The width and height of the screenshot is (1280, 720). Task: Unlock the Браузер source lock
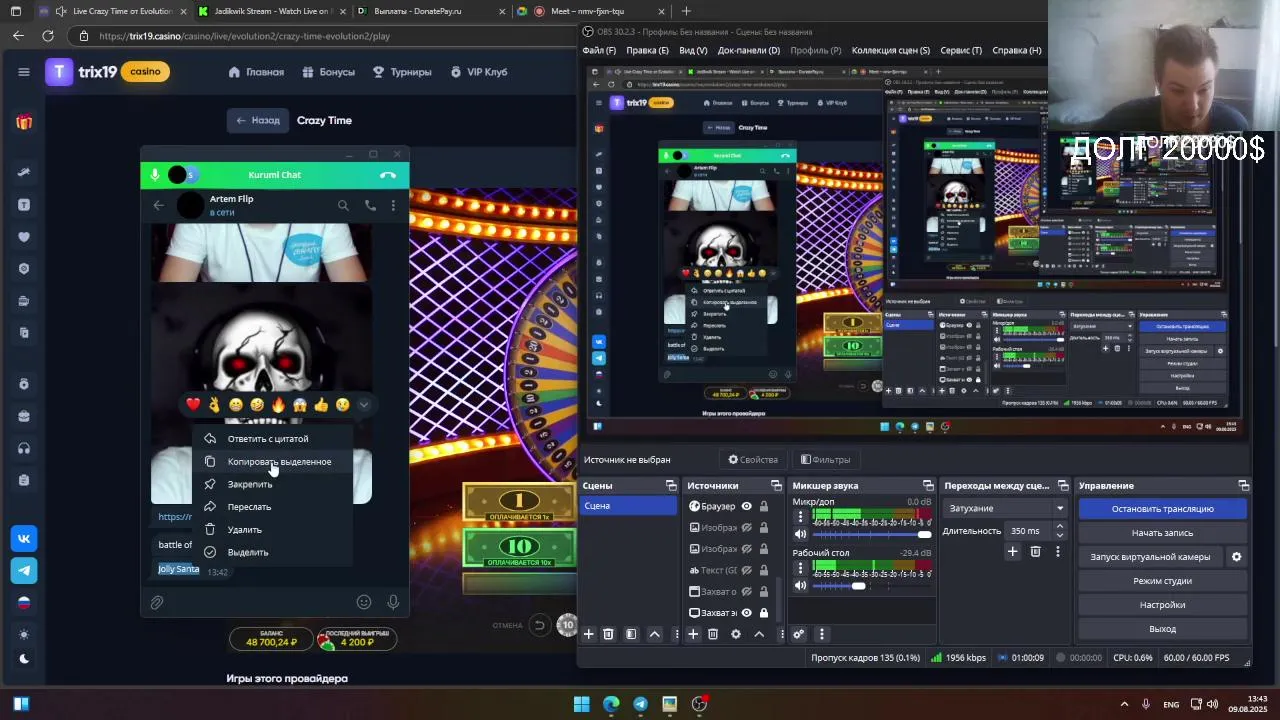pos(764,506)
